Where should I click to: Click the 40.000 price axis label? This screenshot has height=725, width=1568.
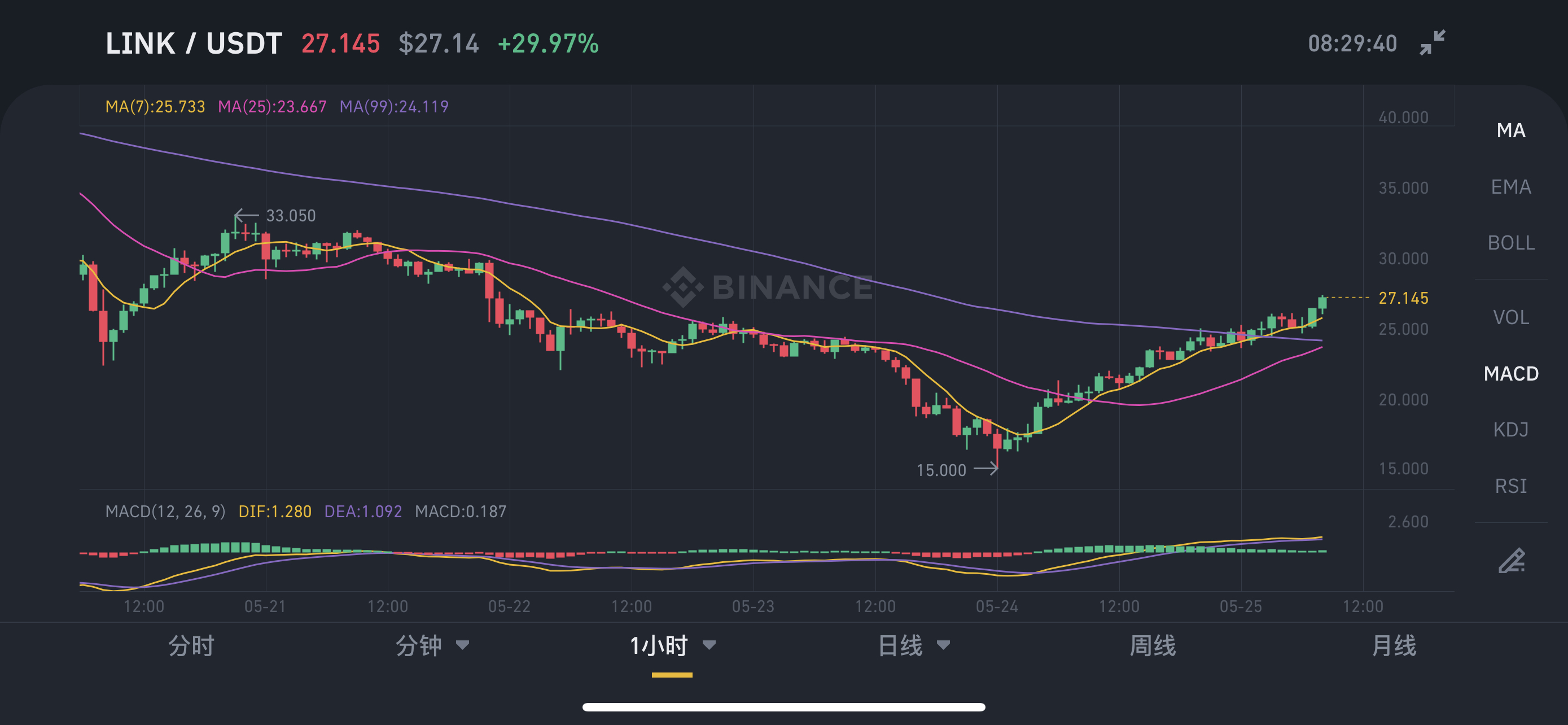click(x=1403, y=117)
